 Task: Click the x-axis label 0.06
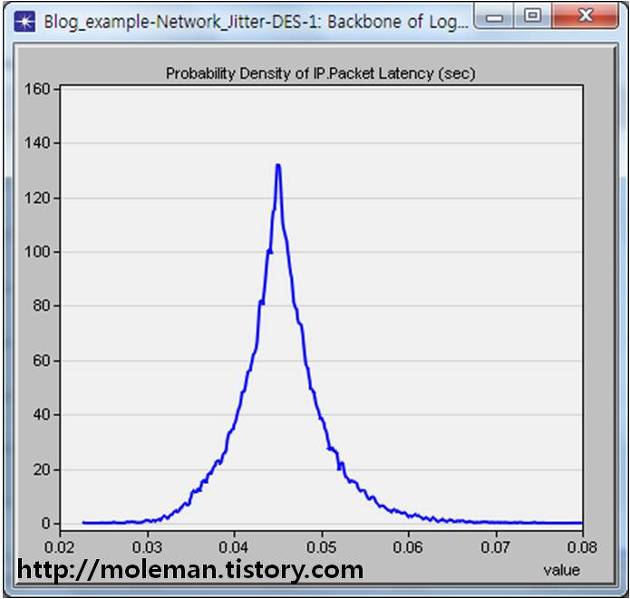[408, 547]
